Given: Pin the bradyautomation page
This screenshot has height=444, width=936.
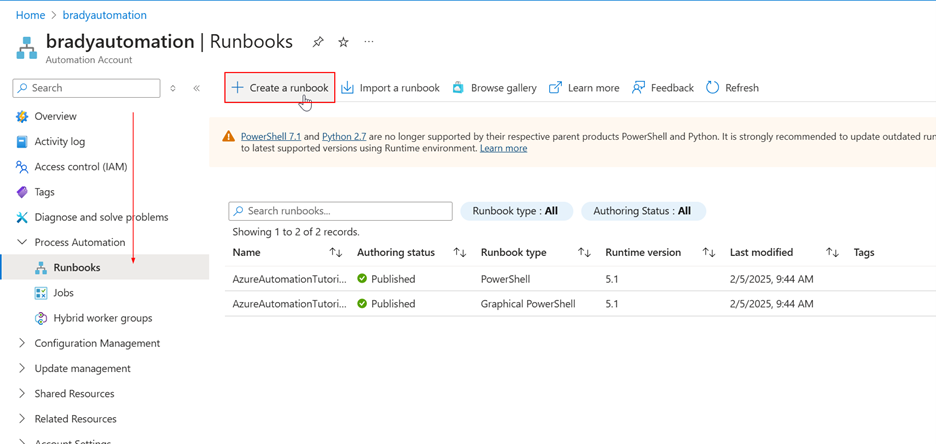Looking at the screenshot, I should (x=318, y=42).
